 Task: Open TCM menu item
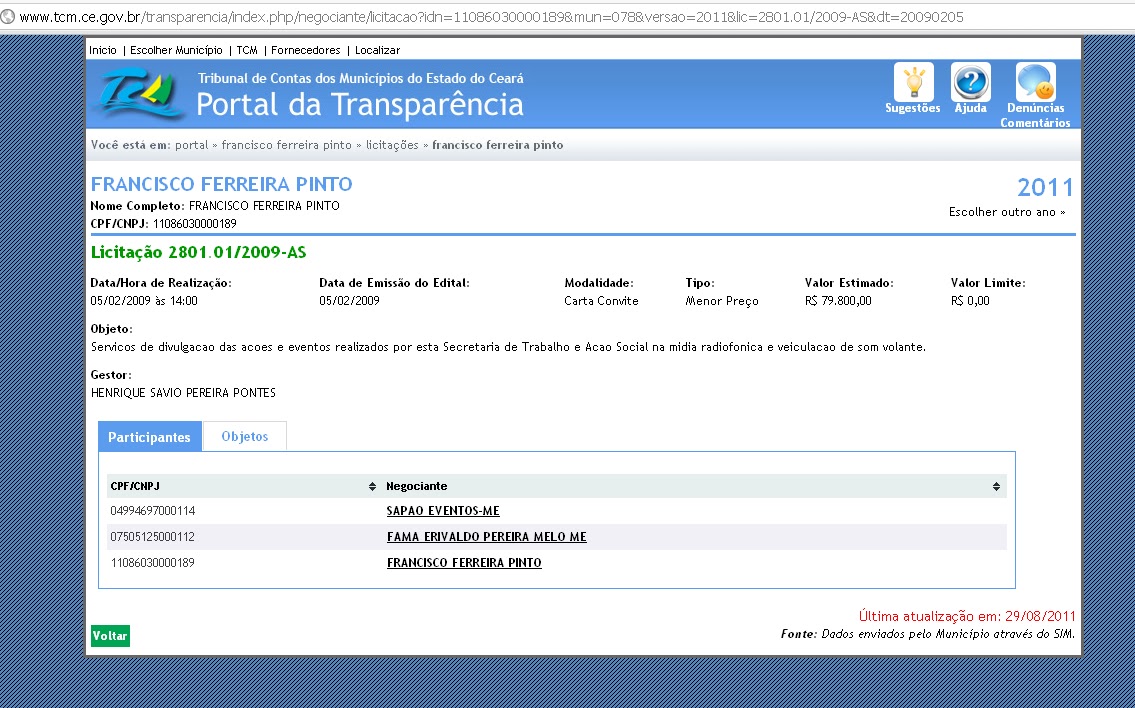coord(247,50)
